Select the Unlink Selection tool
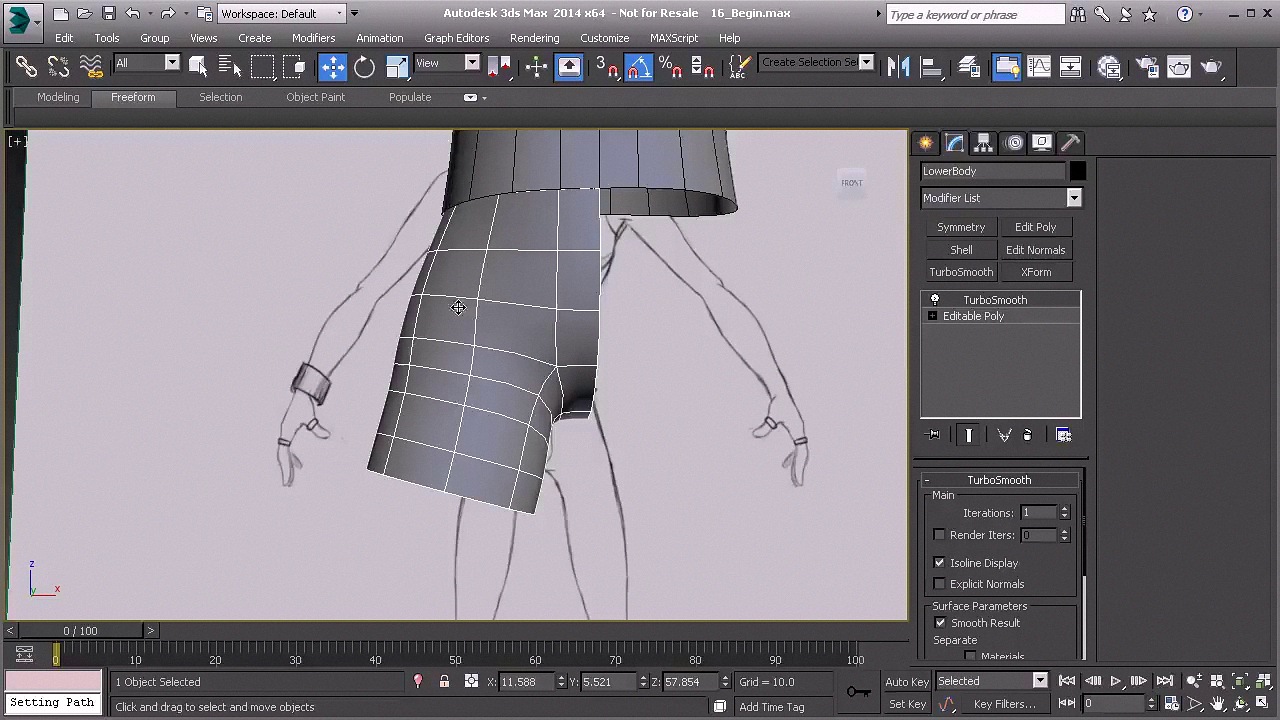Image resolution: width=1280 pixels, height=720 pixels. [x=58, y=67]
